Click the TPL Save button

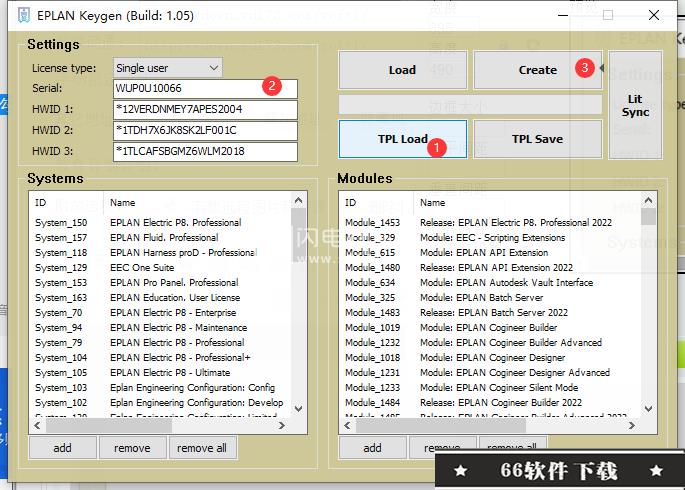538,139
